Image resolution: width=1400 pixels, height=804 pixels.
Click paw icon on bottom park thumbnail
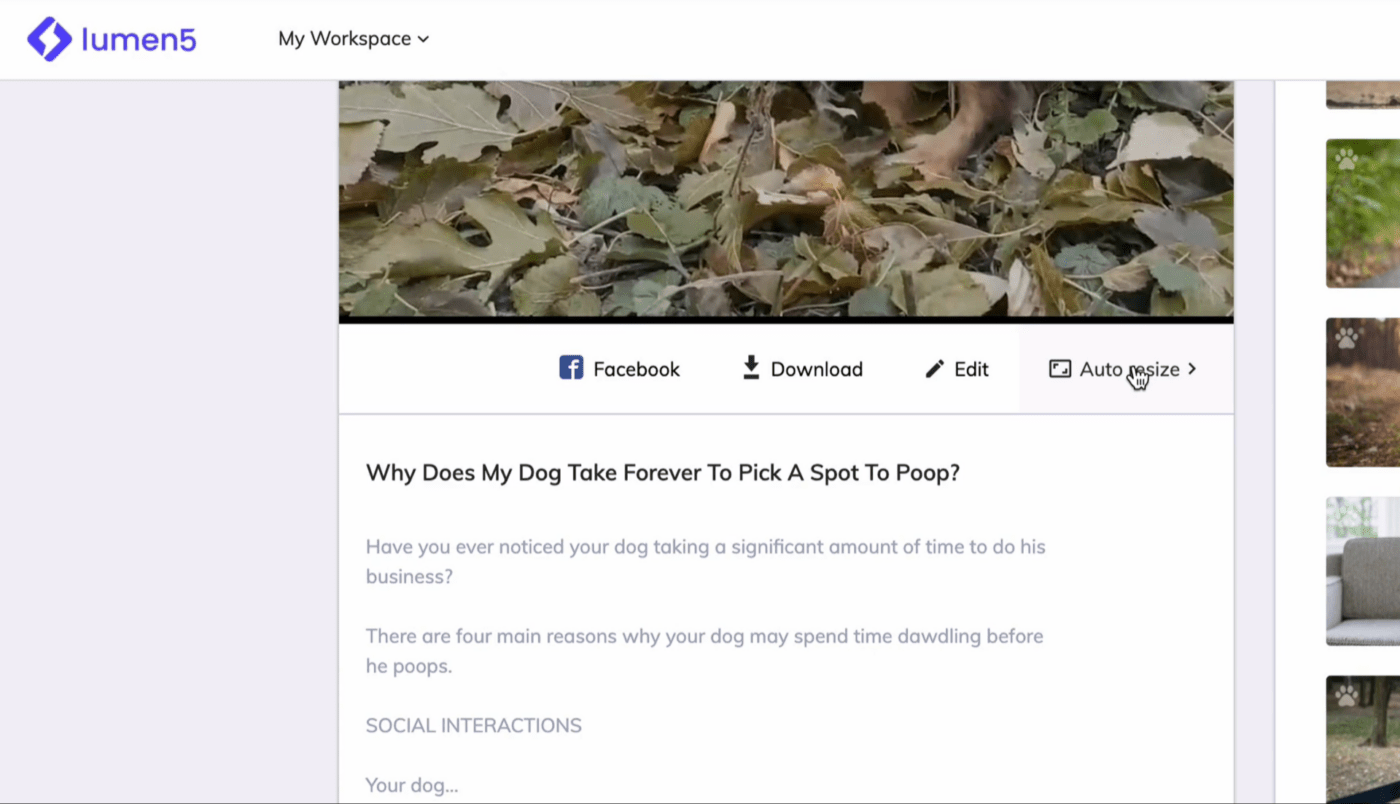click(x=1346, y=695)
